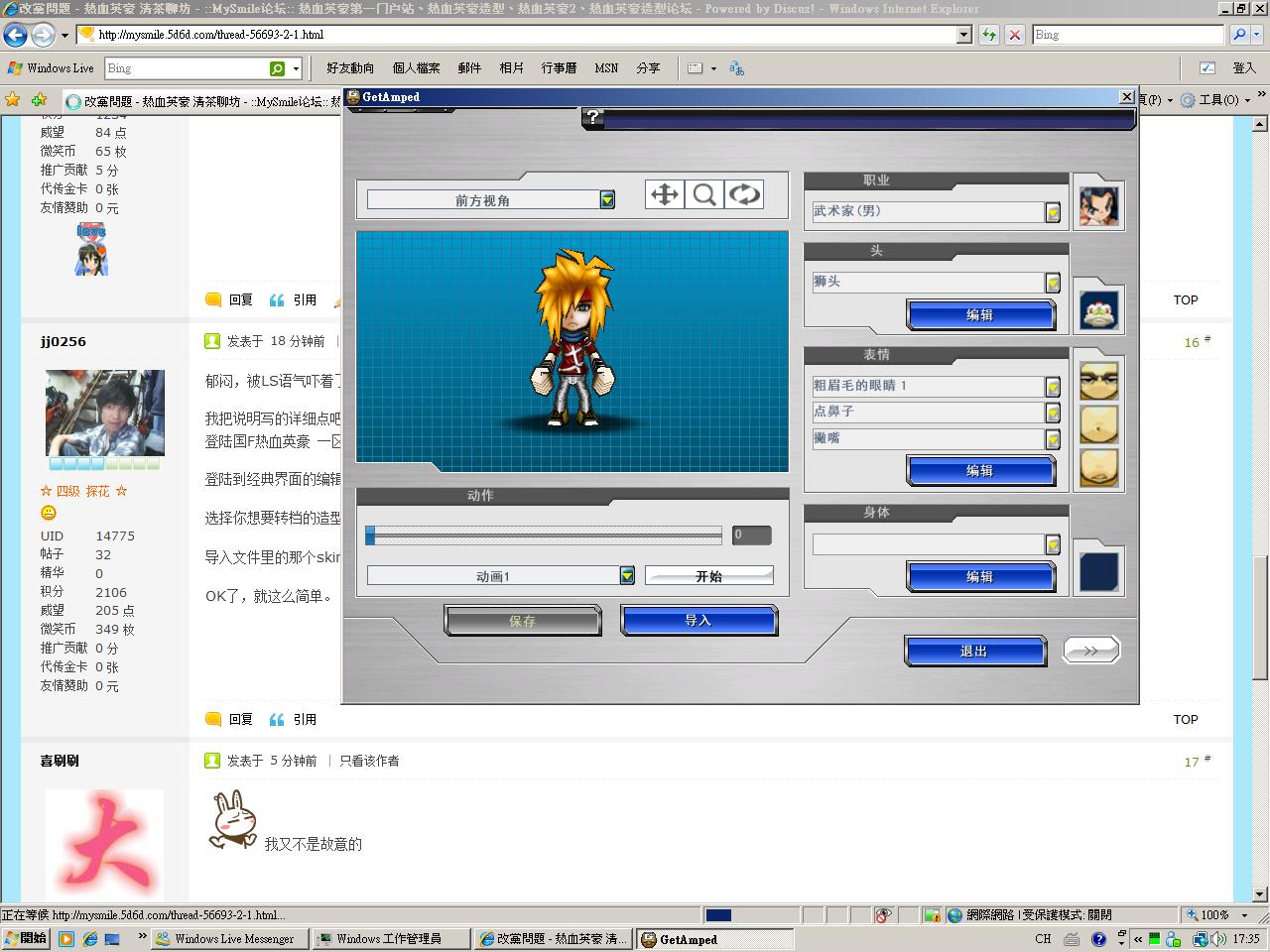This screenshot has height=952, width=1270.
Task: Open 個人檔案 in Windows Live toolbar
Action: coord(417,68)
